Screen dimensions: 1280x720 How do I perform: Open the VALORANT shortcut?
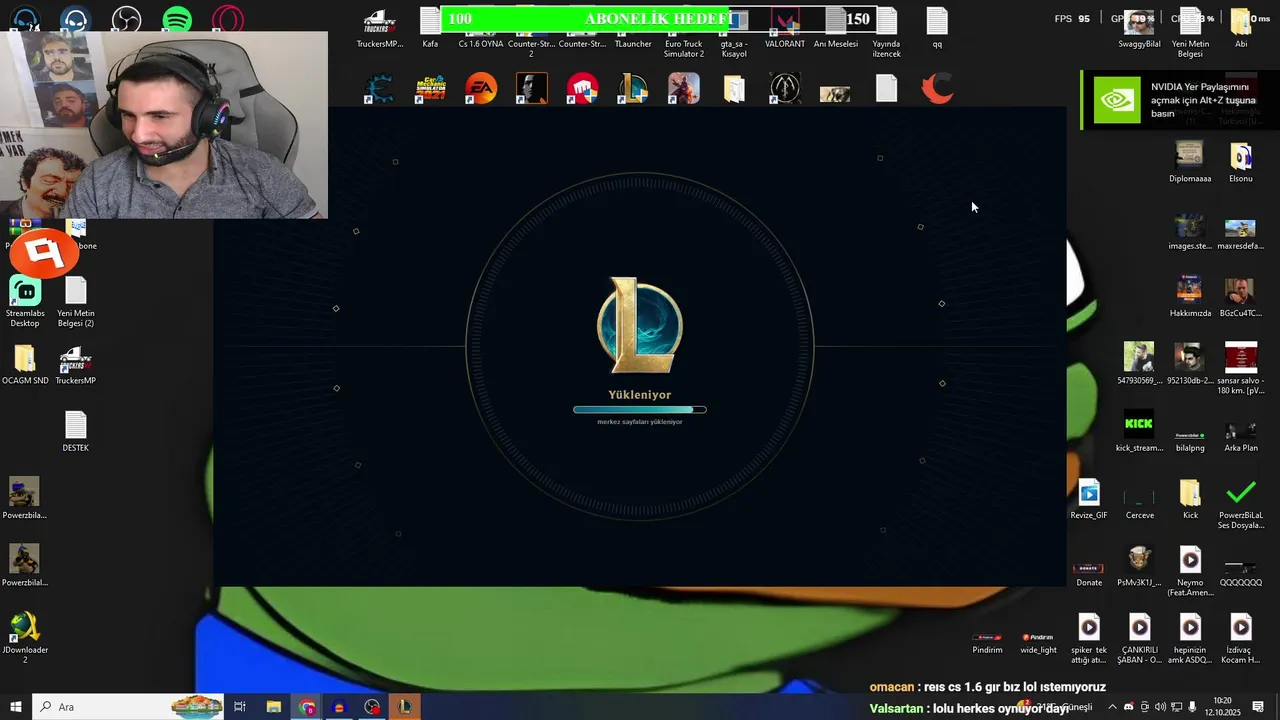[785, 28]
